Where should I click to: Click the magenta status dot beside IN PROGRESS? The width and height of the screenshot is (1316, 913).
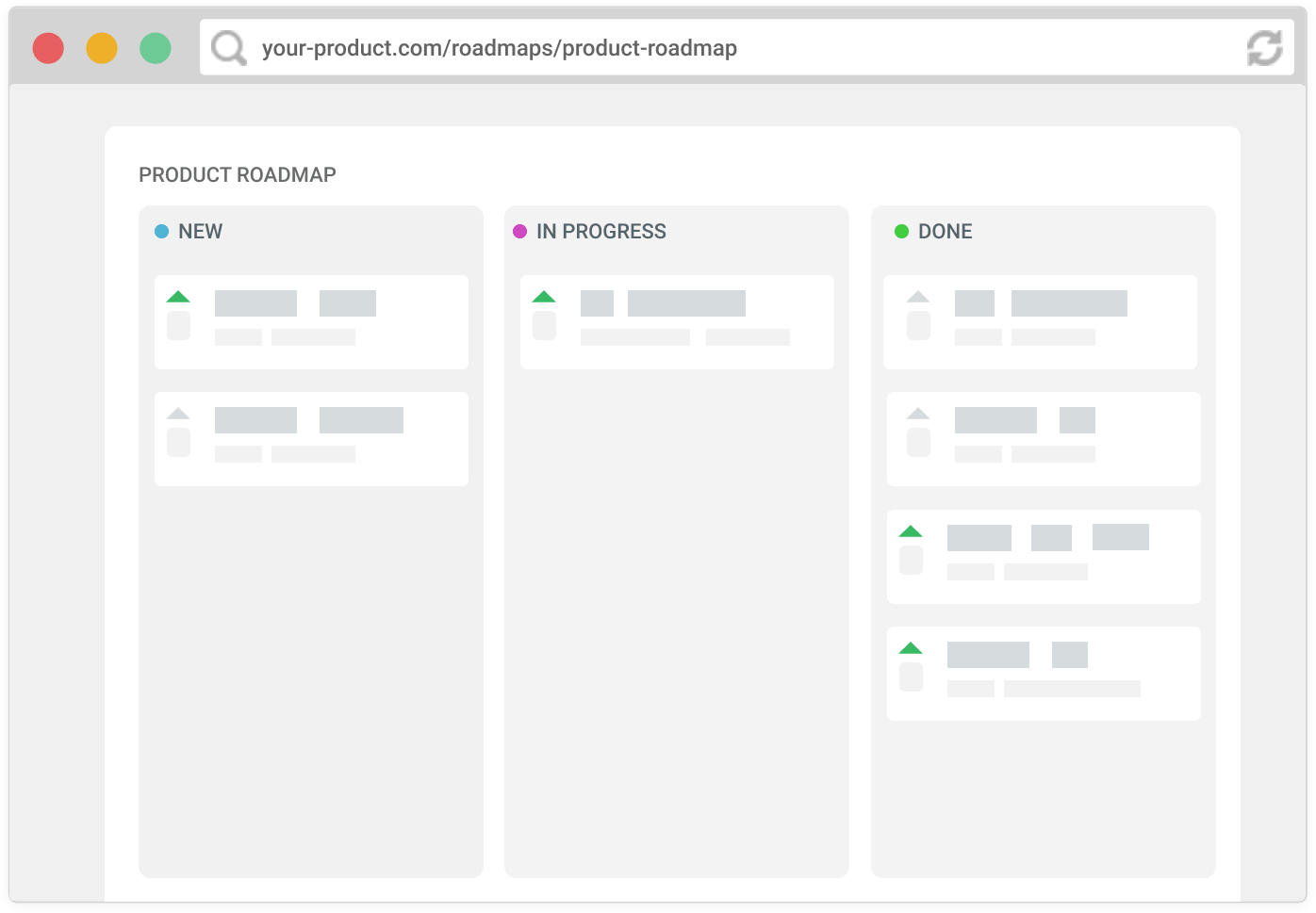coord(519,232)
